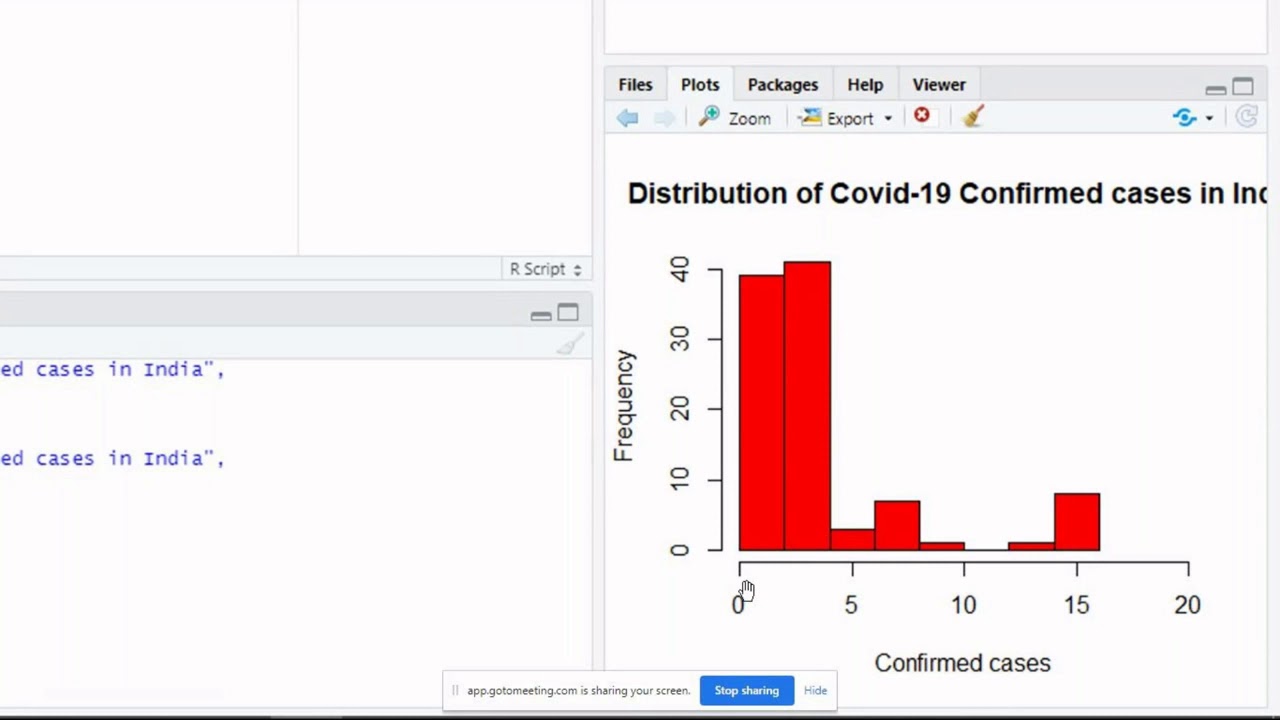
Task: Select the Plots tab
Action: (700, 85)
